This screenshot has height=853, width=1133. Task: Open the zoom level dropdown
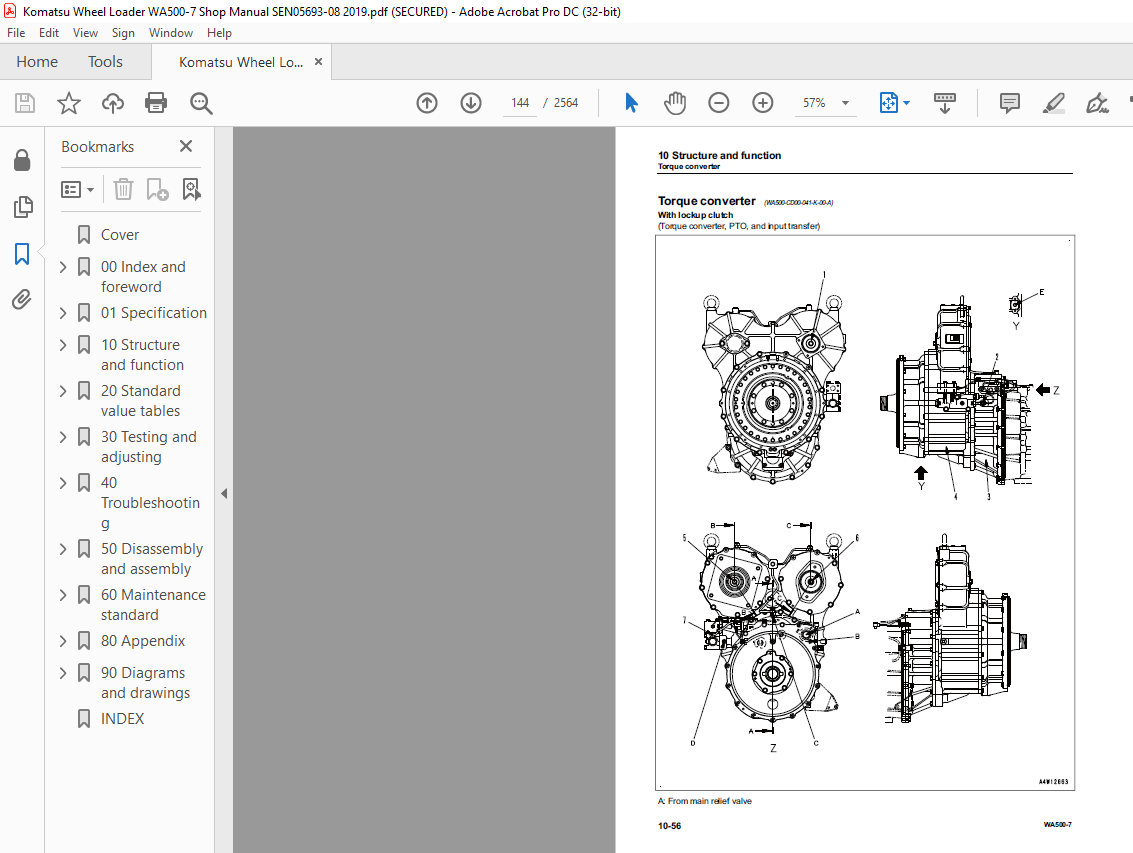click(x=845, y=103)
